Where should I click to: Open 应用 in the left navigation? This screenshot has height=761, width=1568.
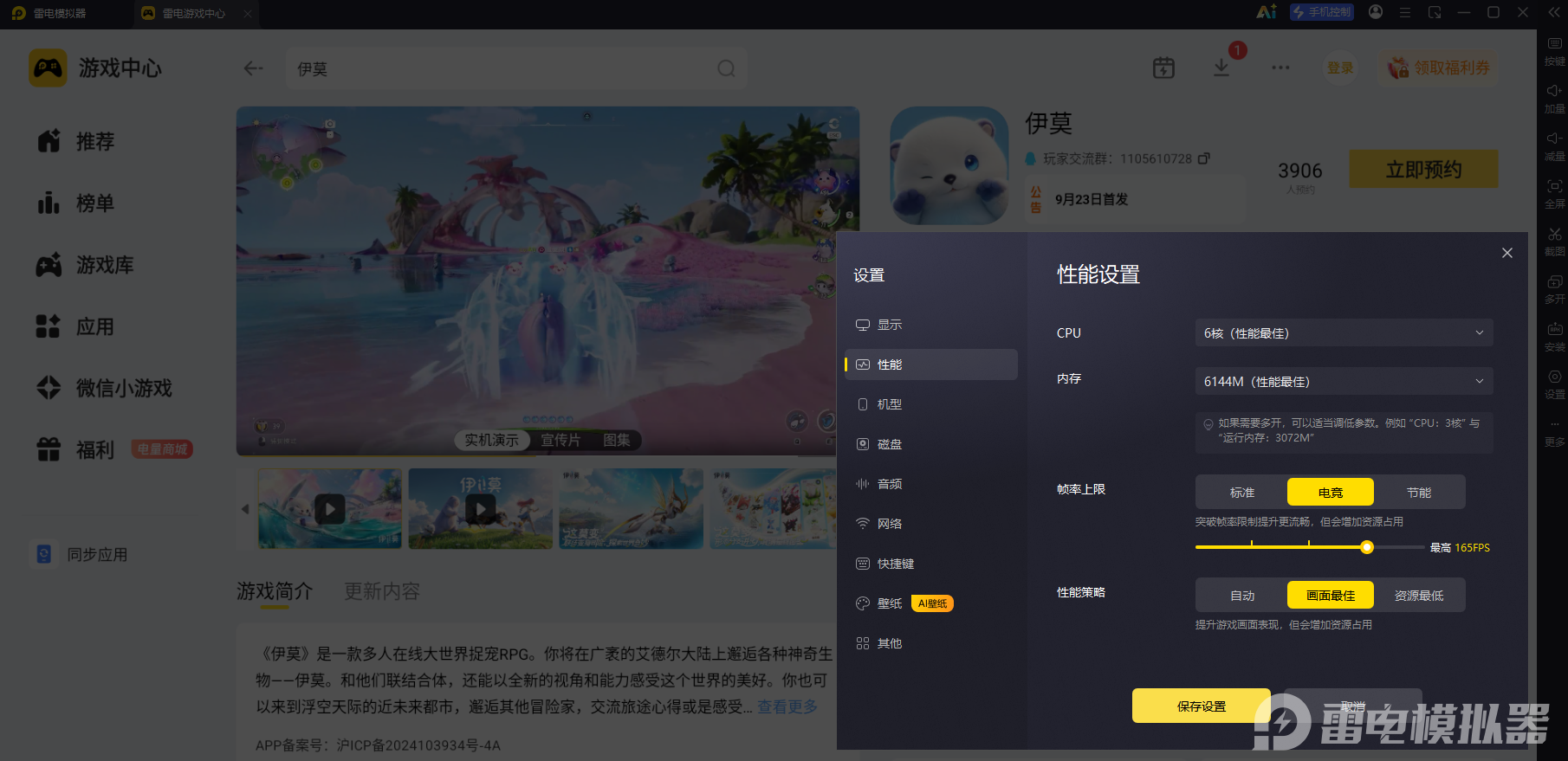click(x=76, y=327)
